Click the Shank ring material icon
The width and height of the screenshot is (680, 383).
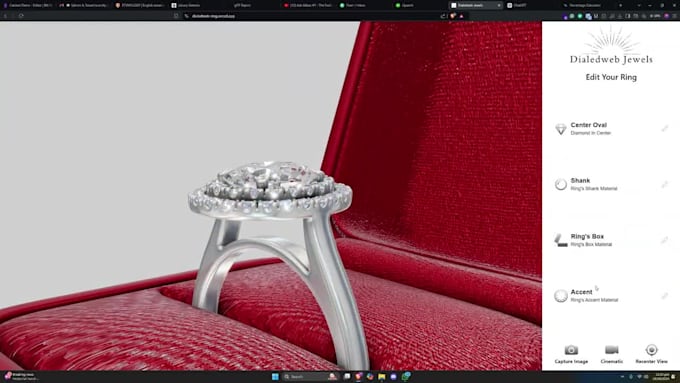tap(561, 184)
